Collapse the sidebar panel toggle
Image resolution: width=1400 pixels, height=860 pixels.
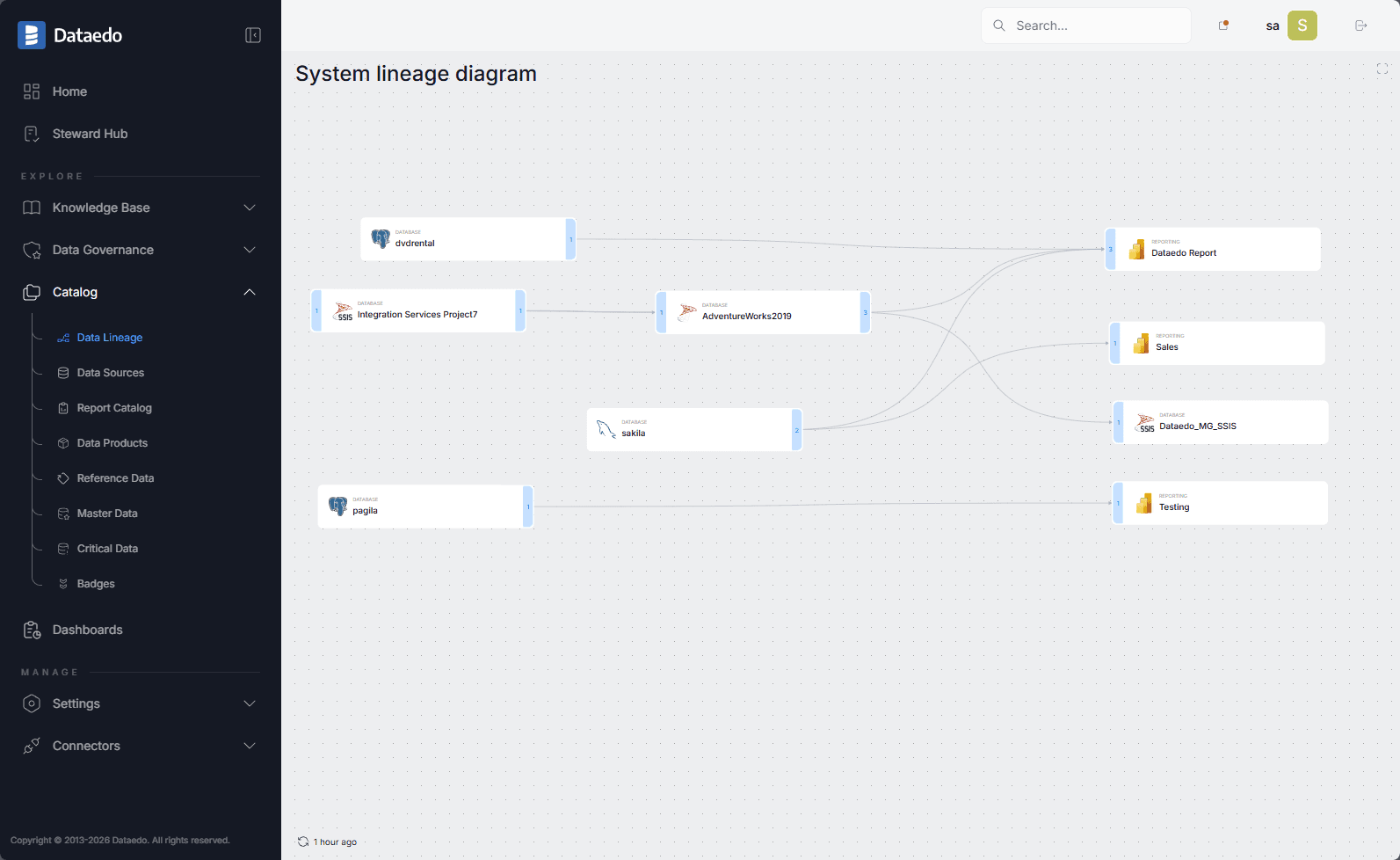coord(253,35)
